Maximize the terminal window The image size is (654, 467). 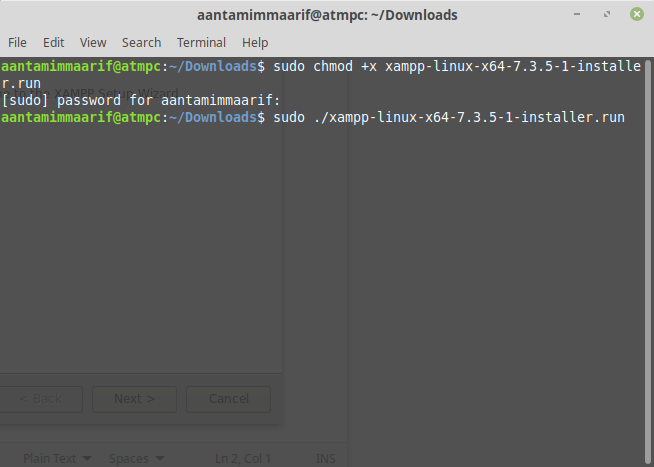pos(607,15)
